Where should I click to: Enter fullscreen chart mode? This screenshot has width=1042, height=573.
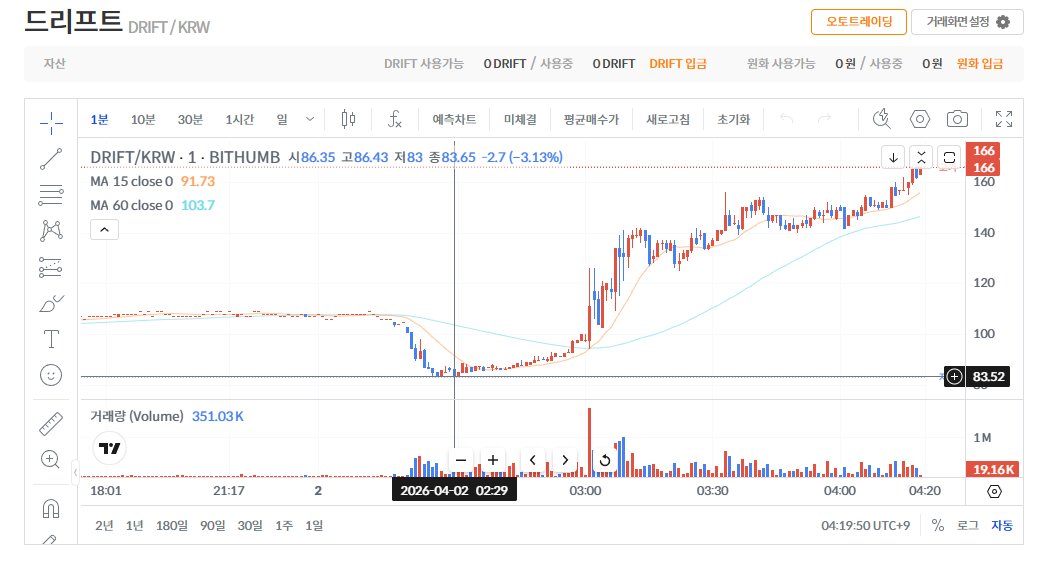tap(1004, 120)
